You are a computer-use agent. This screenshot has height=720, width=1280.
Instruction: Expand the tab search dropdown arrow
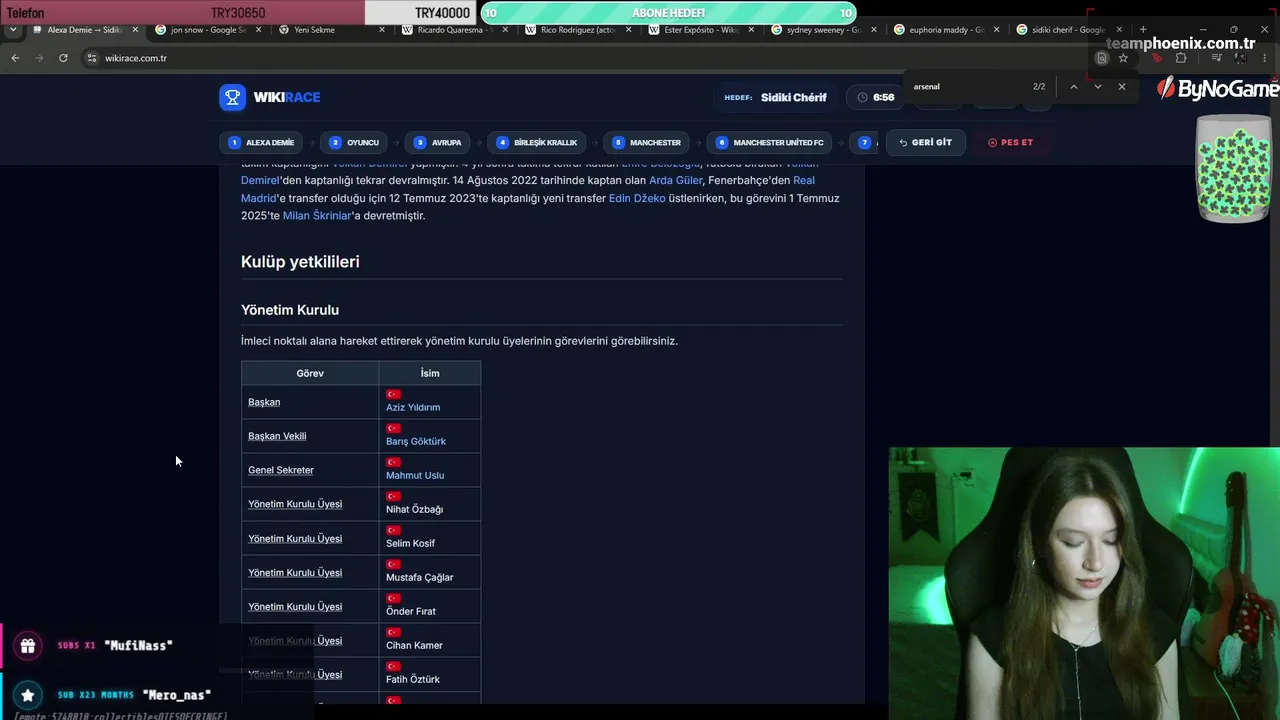point(13,30)
